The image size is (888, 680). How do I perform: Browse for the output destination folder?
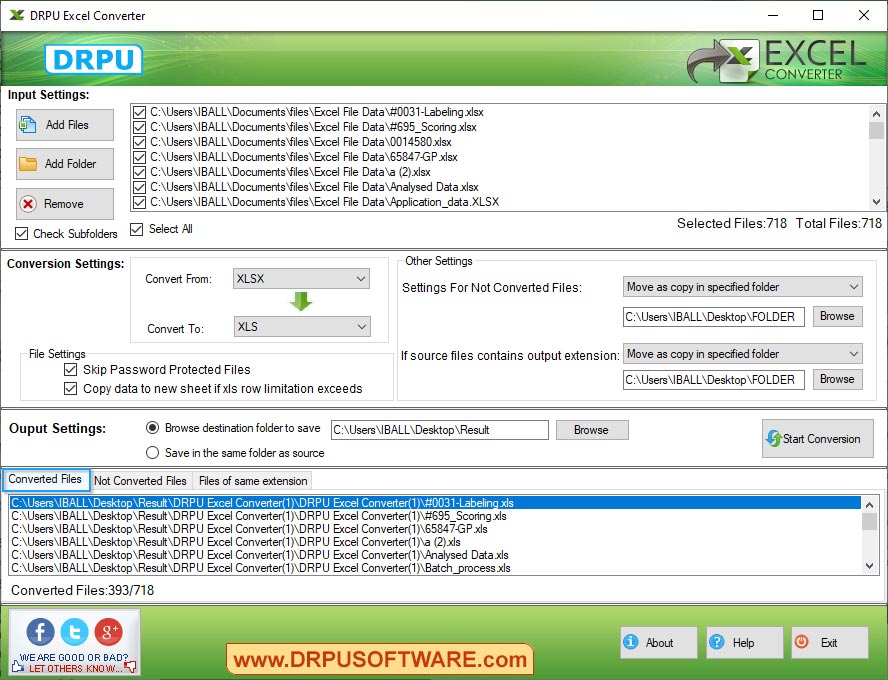point(592,429)
